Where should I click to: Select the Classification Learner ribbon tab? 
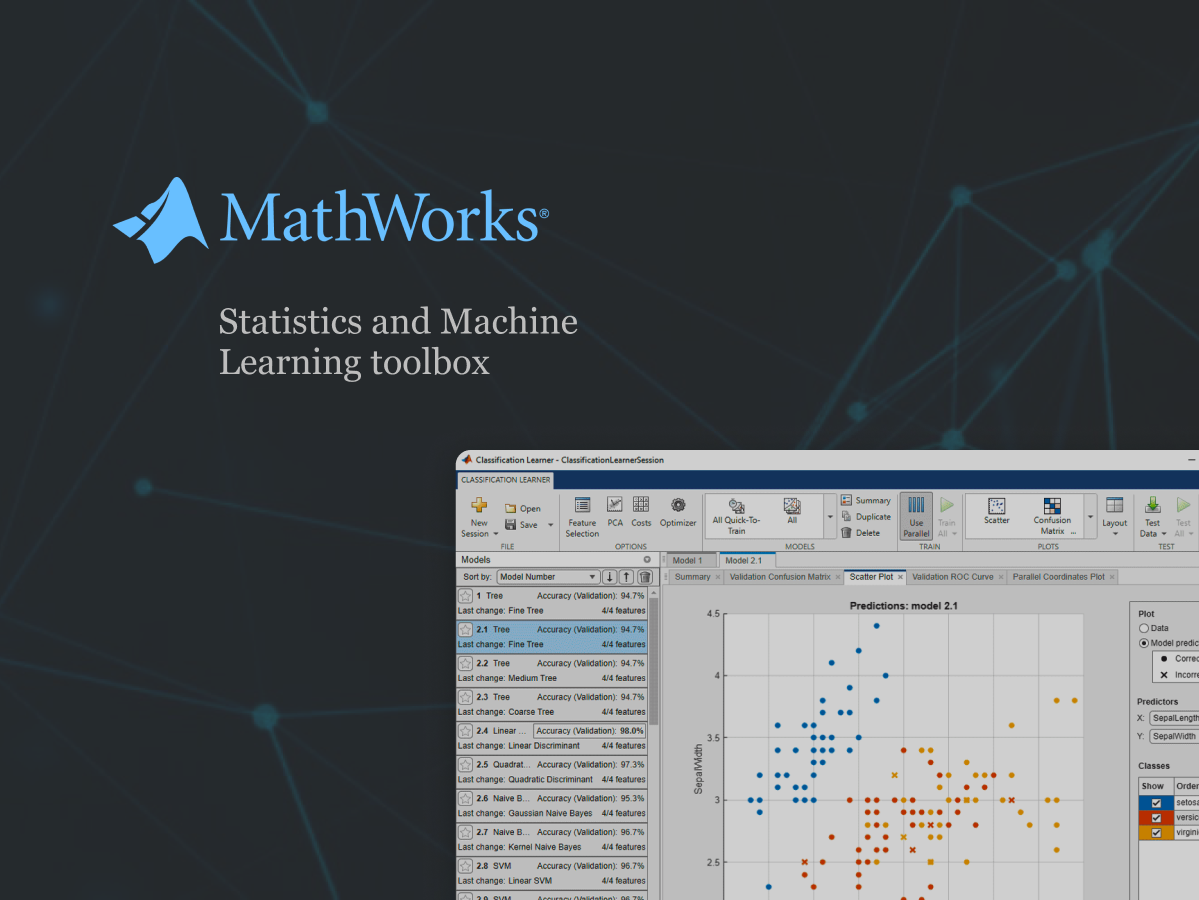click(505, 480)
